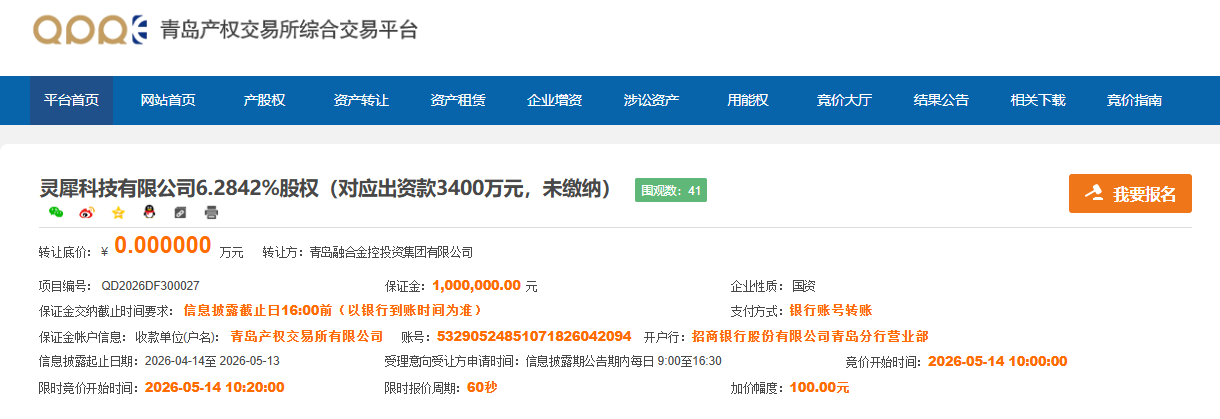This screenshot has width=1220, height=419.
Task: Click bidding start time 2026-05-14 10:00:00
Action: click(997, 361)
